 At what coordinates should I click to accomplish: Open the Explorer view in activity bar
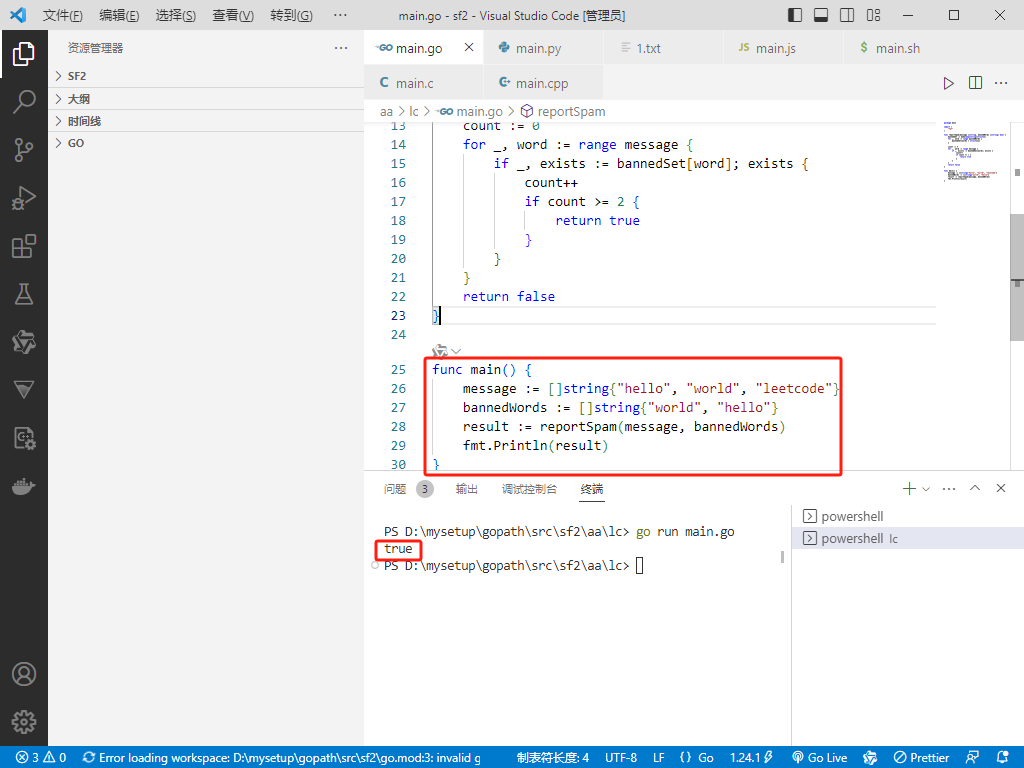click(x=24, y=54)
